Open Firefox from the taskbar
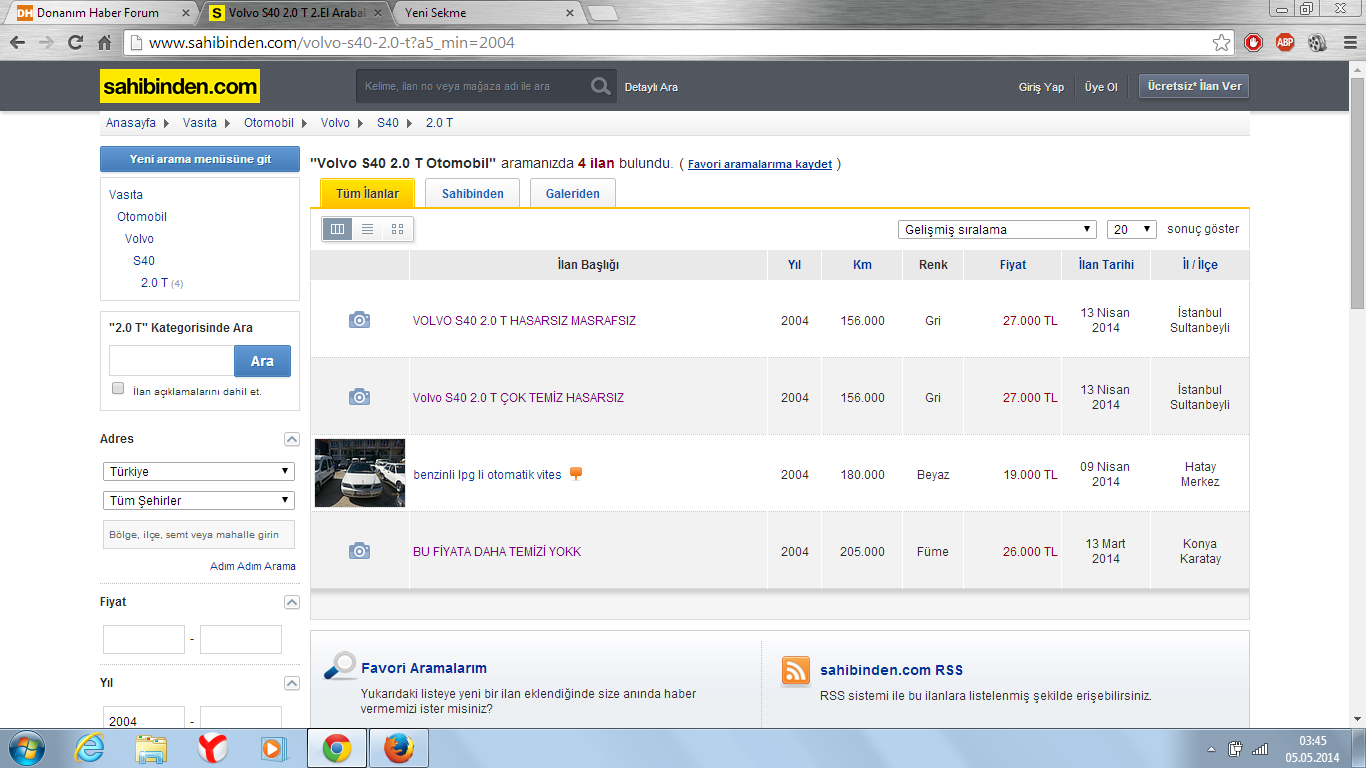The width and height of the screenshot is (1366, 768). coord(398,748)
